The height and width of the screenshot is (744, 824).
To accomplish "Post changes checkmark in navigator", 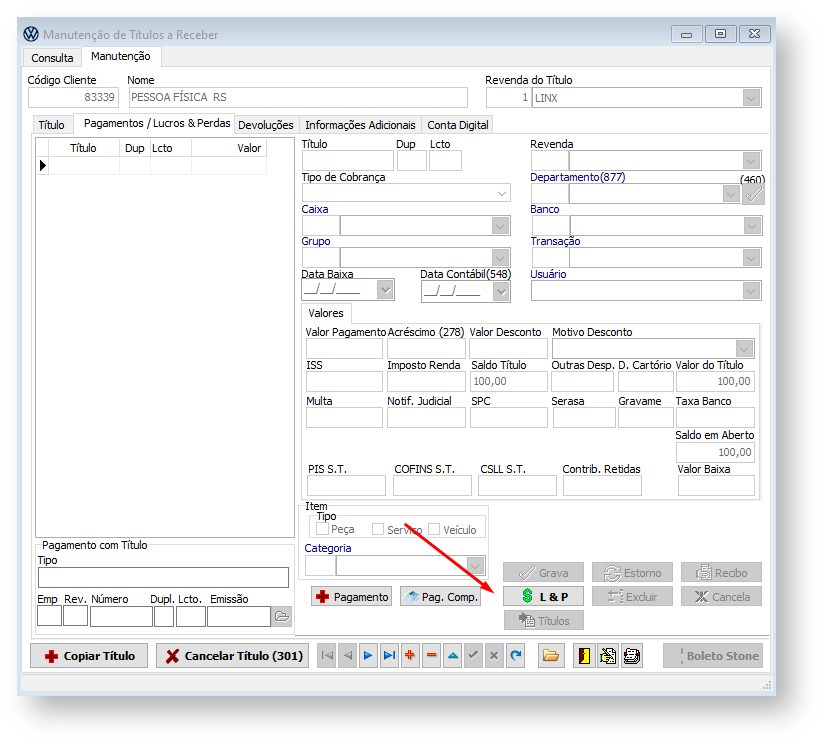I will (473, 655).
